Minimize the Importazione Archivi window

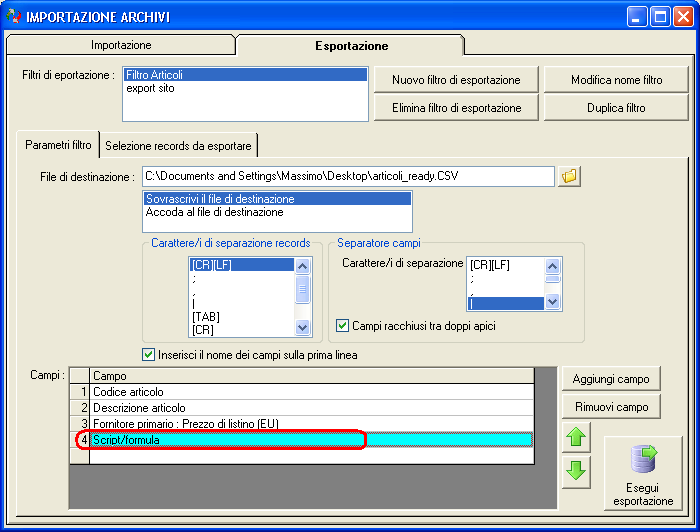(636, 17)
